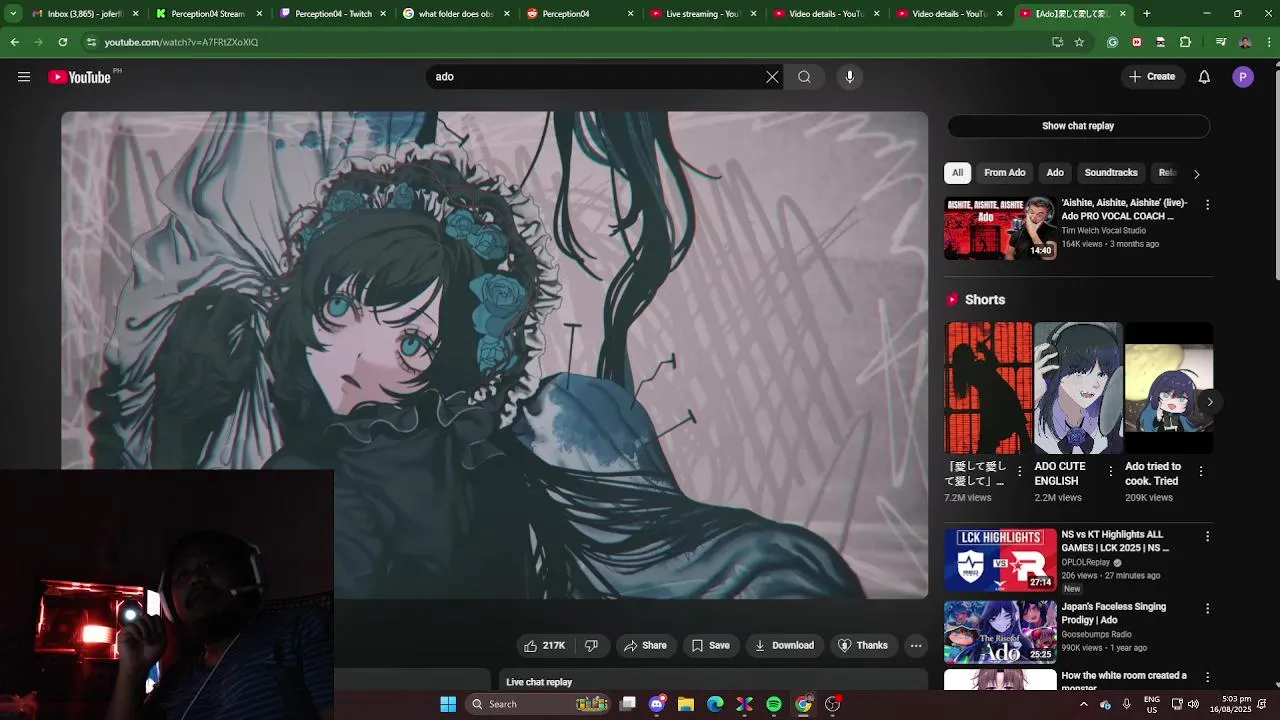This screenshot has width=1280, height=720.
Task: Click the Create button
Action: coord(1152,77)
